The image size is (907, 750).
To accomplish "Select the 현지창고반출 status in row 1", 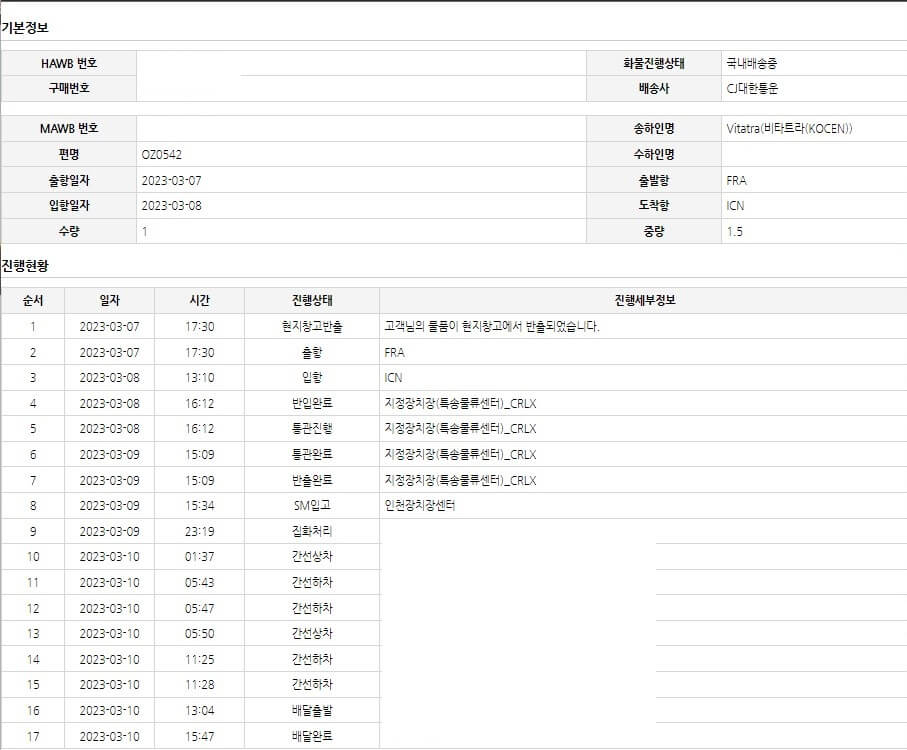I will coord(312,326).
